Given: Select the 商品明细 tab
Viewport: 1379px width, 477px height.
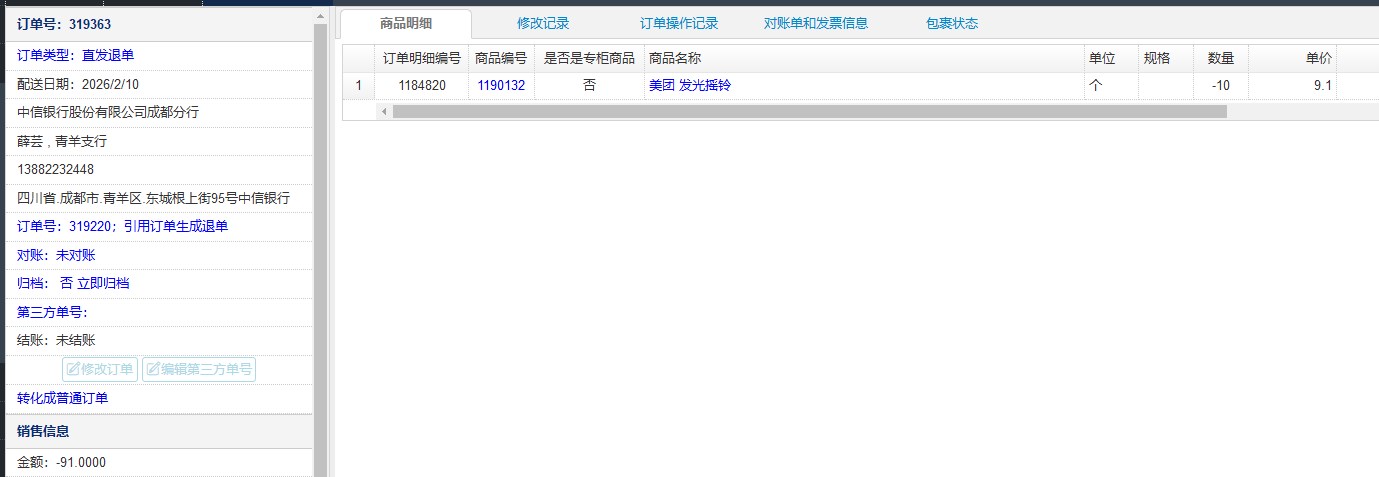Looking at the screenshot, I should tap(406, 24).
